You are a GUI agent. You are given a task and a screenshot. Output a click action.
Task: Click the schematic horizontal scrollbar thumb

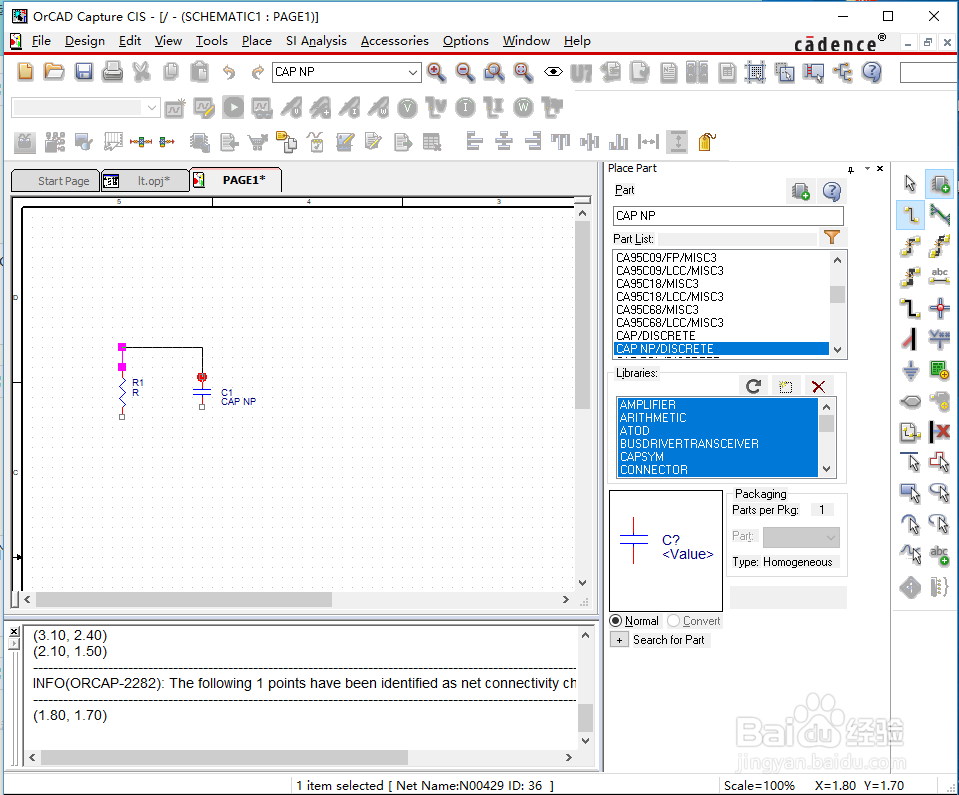pyautogui.click(x=184, y=600)
